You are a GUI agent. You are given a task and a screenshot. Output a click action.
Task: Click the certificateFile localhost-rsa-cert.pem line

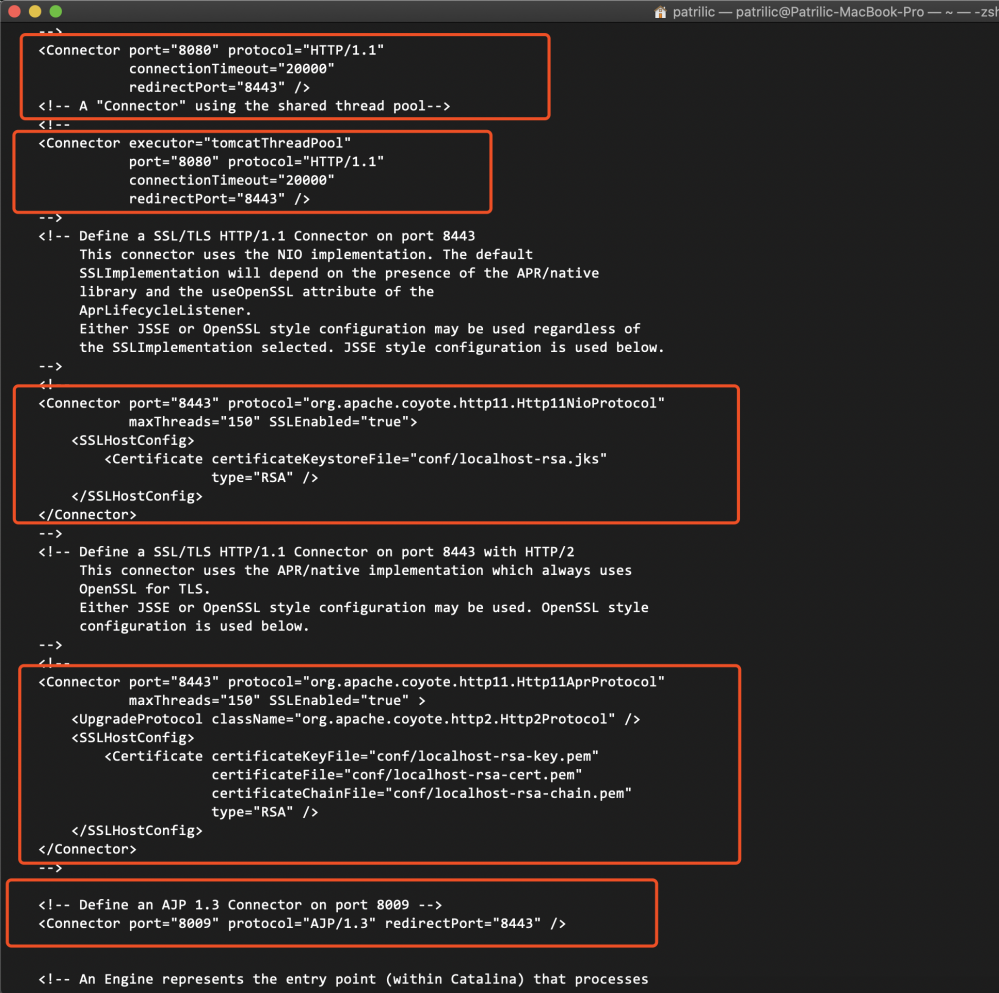(397, 775)
